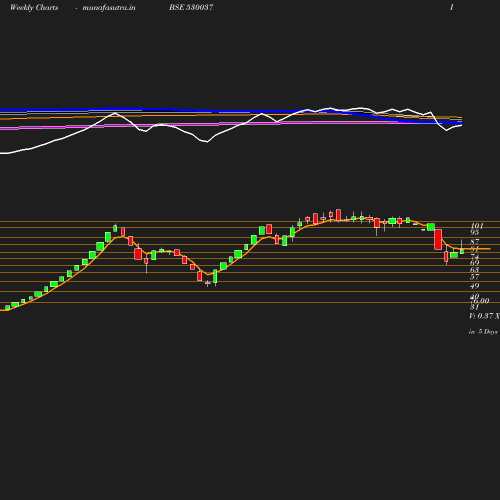500x500 pixels.
Task: Click the 'munafasutra.in' source label
Action: 109,7
